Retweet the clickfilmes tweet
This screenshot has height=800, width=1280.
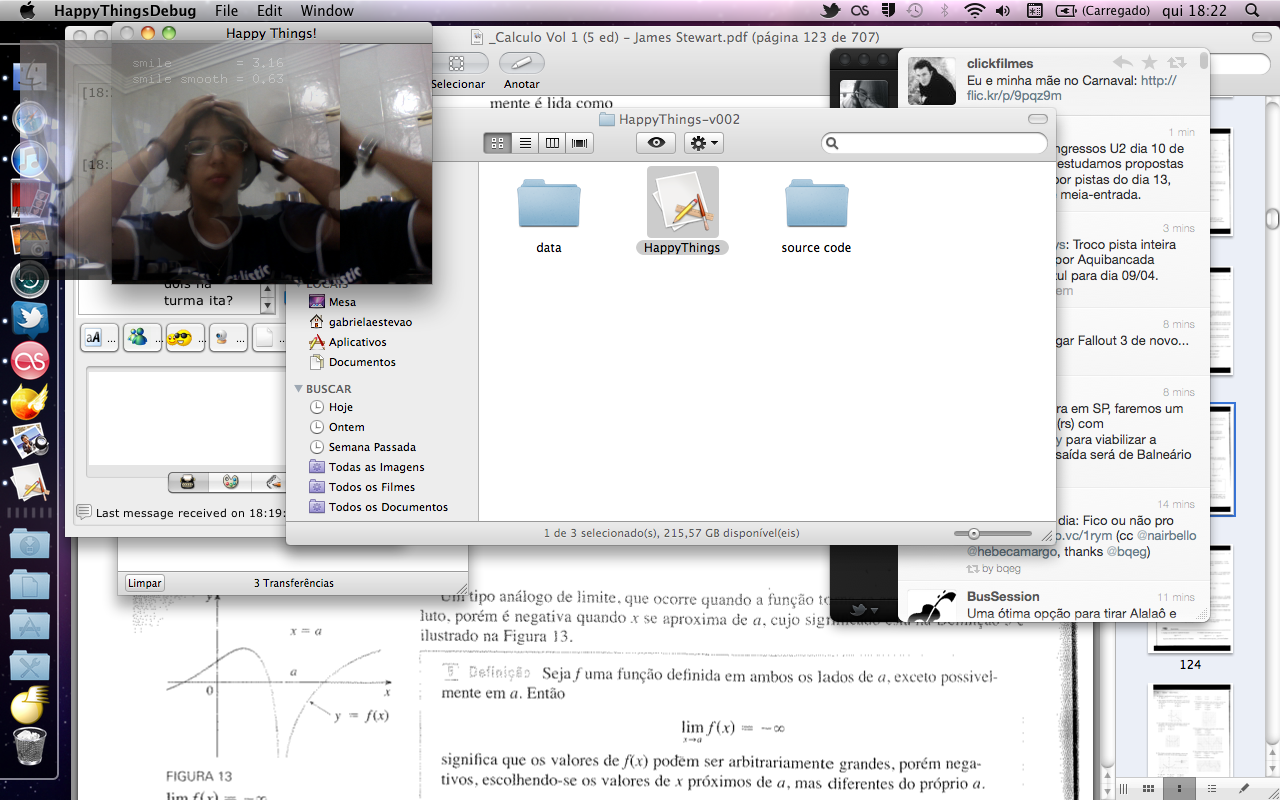1177,62
